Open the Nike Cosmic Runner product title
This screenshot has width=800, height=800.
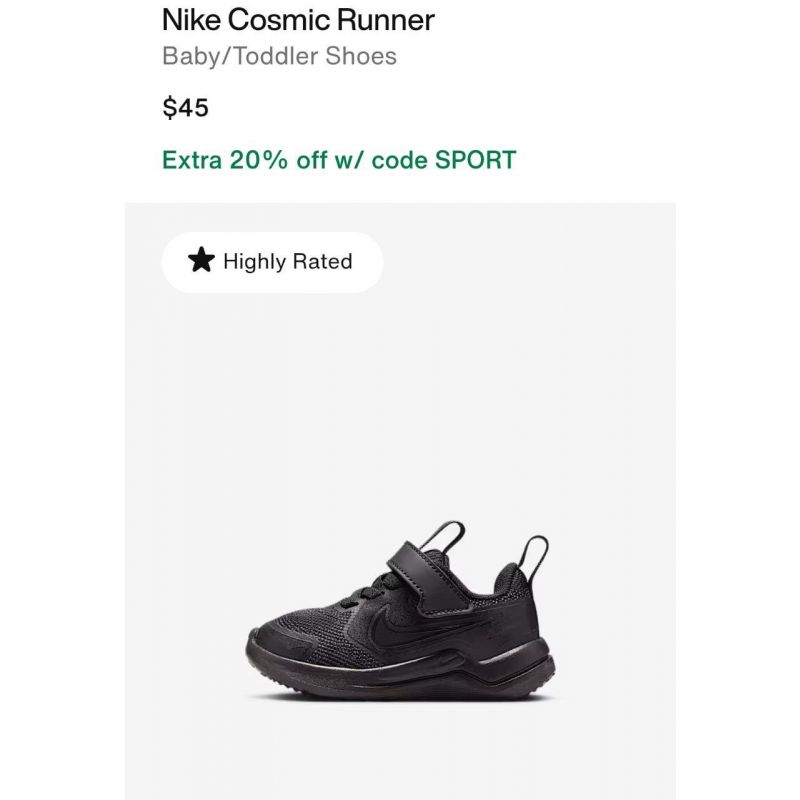298,20
